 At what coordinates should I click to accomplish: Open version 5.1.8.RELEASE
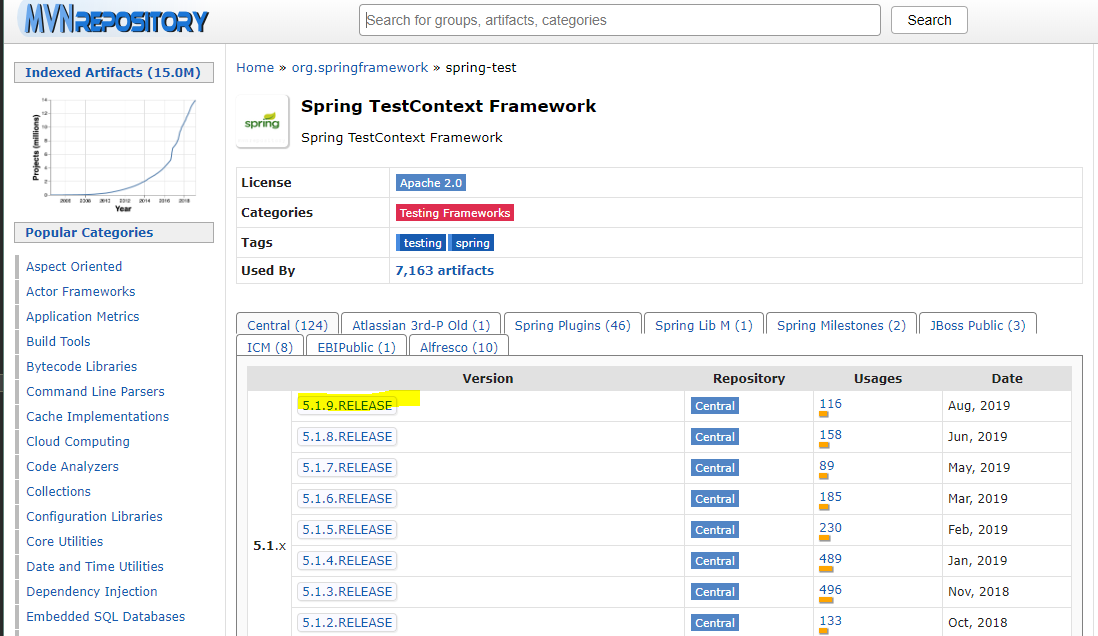[x=347, y=436]
